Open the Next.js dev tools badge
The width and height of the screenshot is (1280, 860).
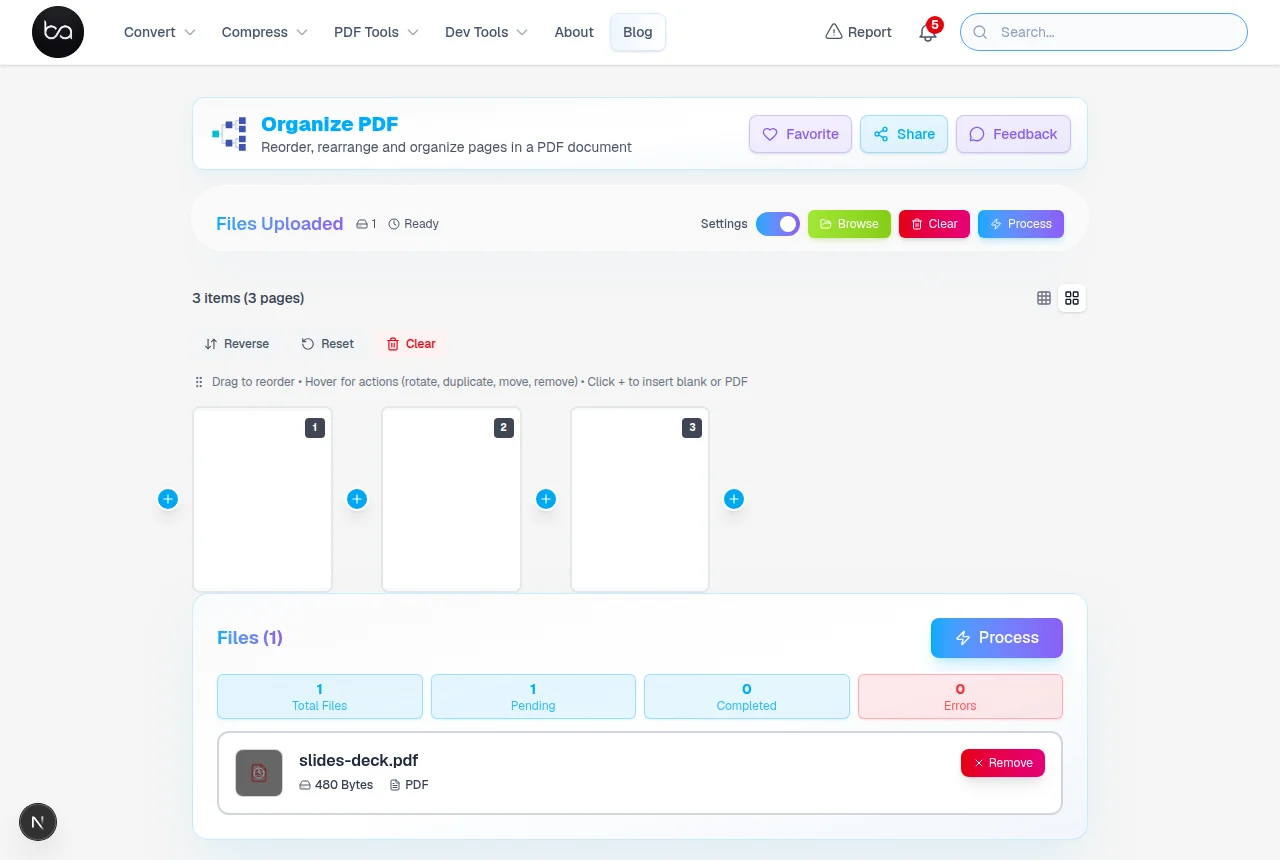point(38,822)
